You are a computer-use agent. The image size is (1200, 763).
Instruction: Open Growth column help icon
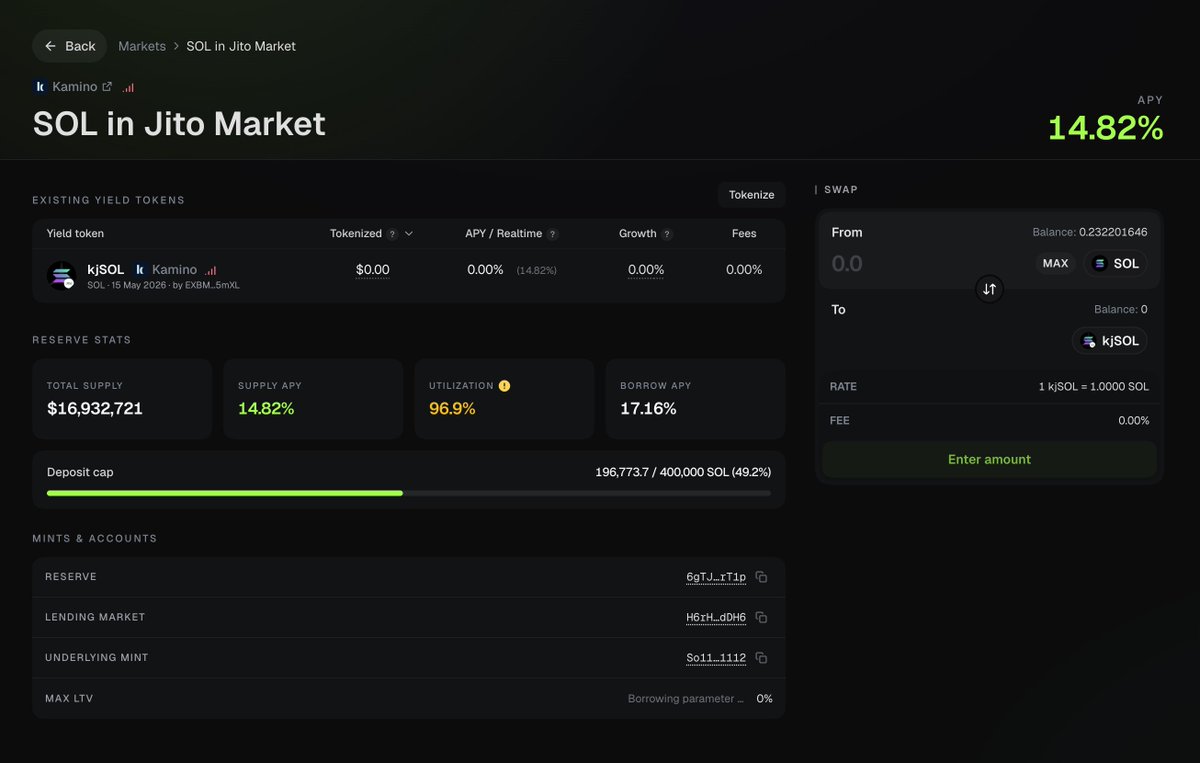click(667, 234)
